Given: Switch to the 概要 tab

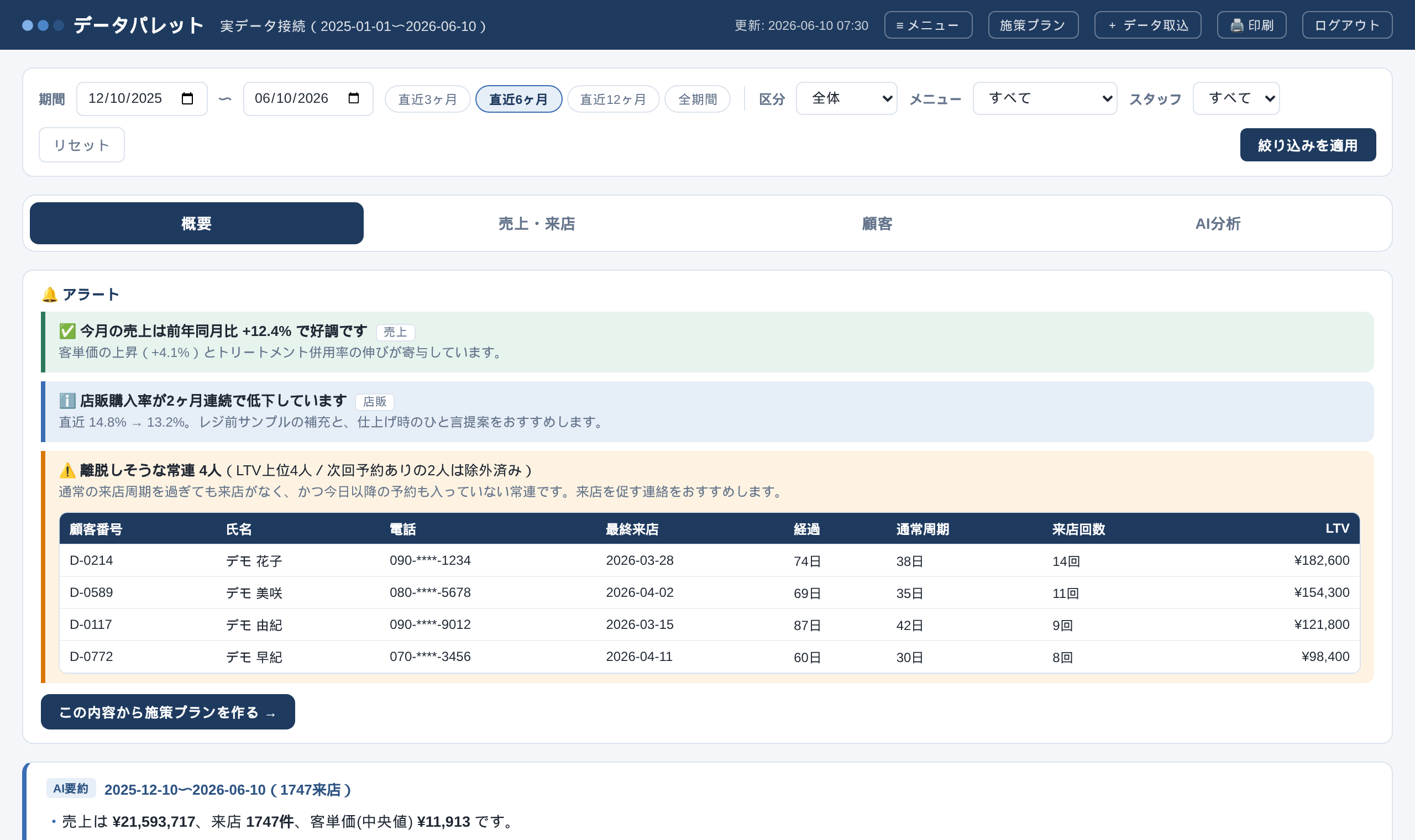Looking at the screenshot, I should point(196,224).
